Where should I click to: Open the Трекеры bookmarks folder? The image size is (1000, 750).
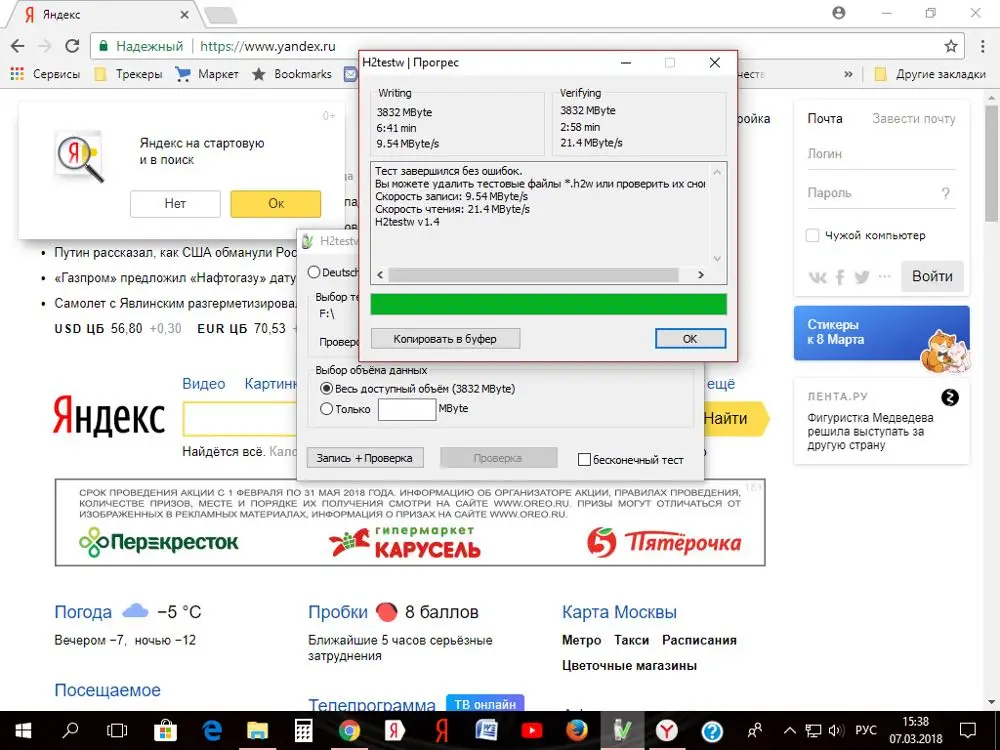[128, 74]
